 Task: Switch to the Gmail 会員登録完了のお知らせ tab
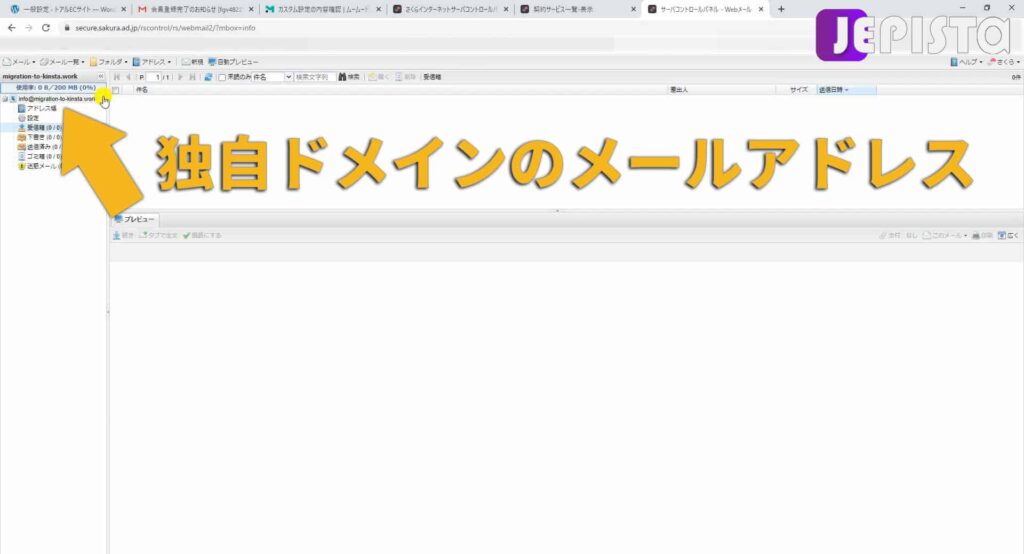(194, 10)
